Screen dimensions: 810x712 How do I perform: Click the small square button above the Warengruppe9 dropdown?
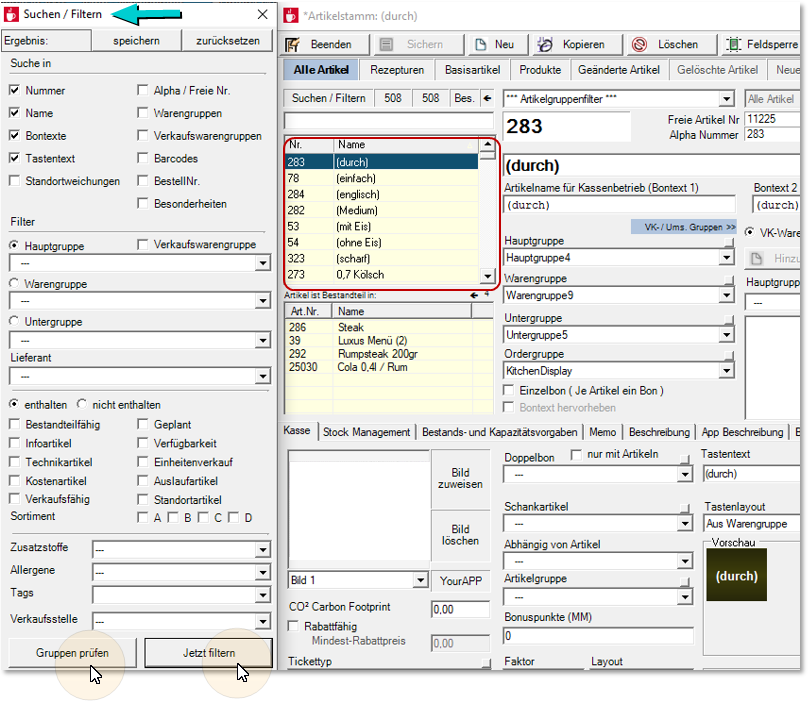[728, 280]
